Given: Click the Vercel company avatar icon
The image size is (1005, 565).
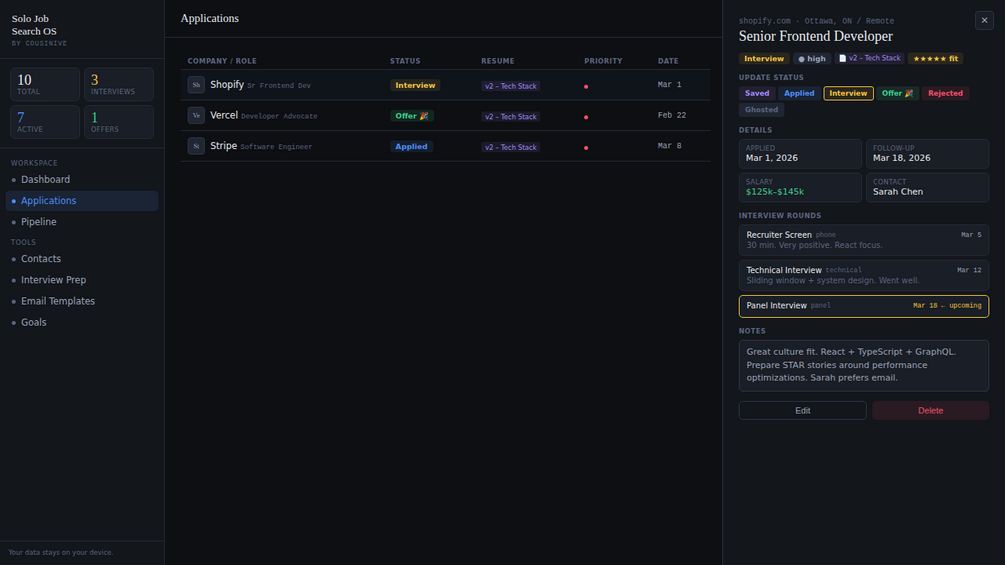Looking at the screenshot, I should coord(196,115).
